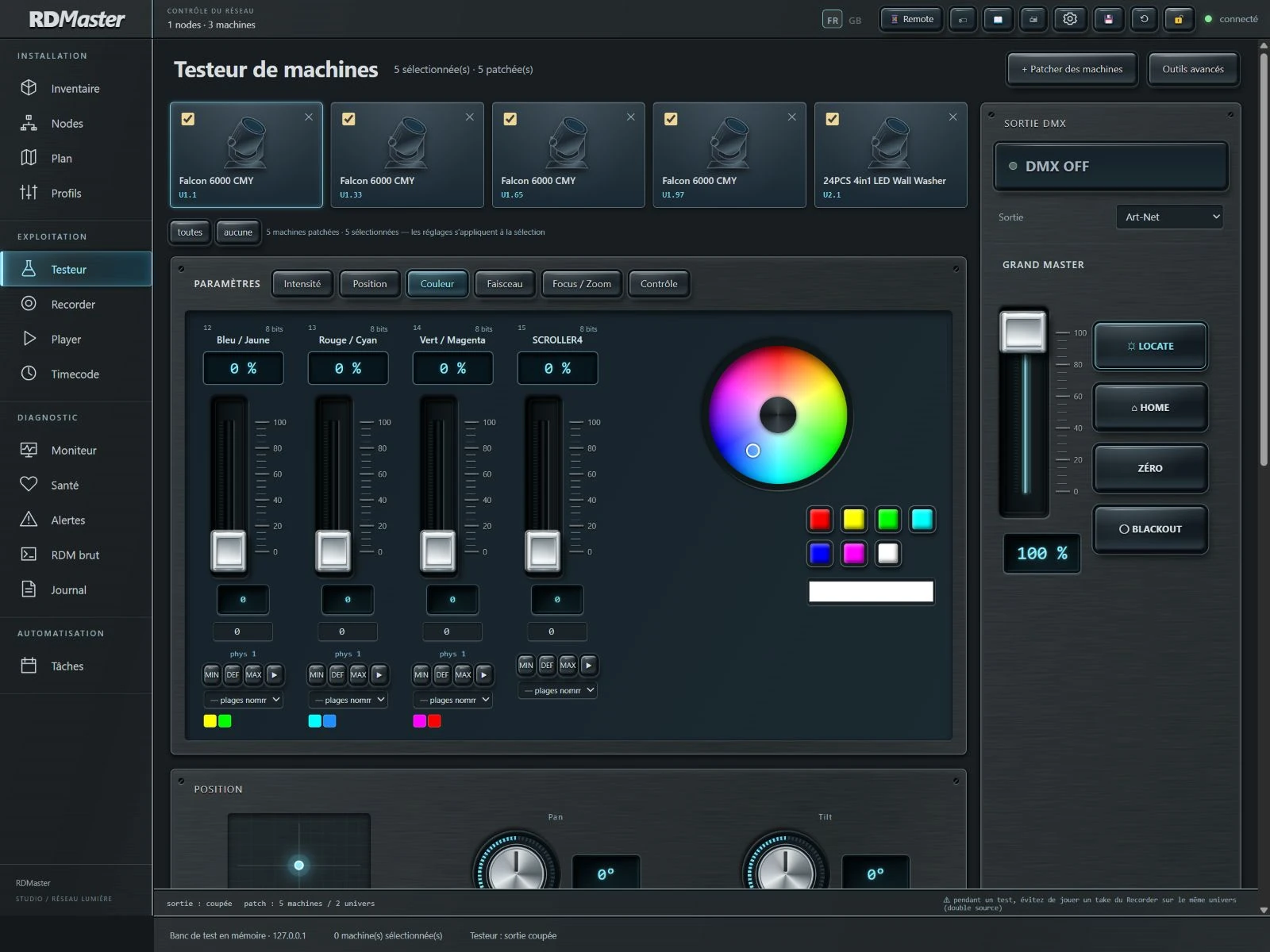Open the Focus / Zoom tab

pos(582,284)
